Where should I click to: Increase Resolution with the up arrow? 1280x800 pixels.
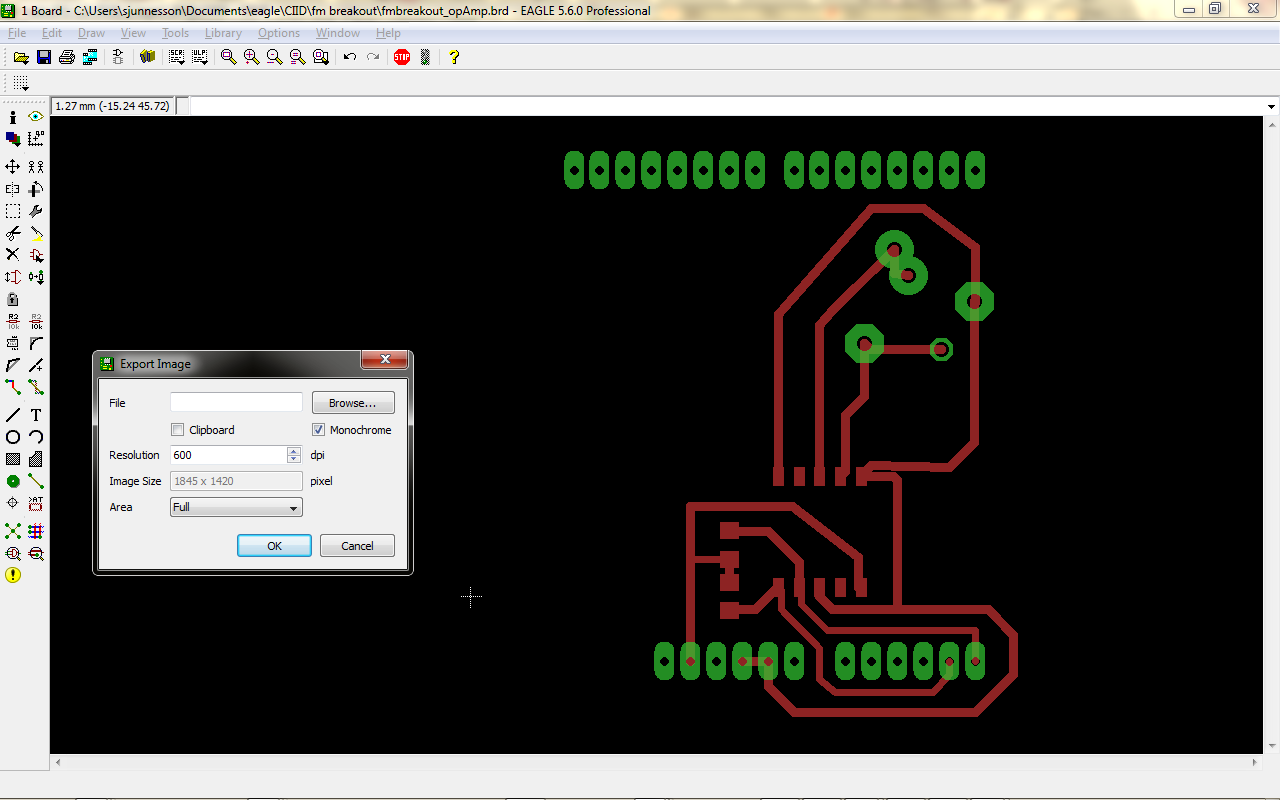click(293, 451)
